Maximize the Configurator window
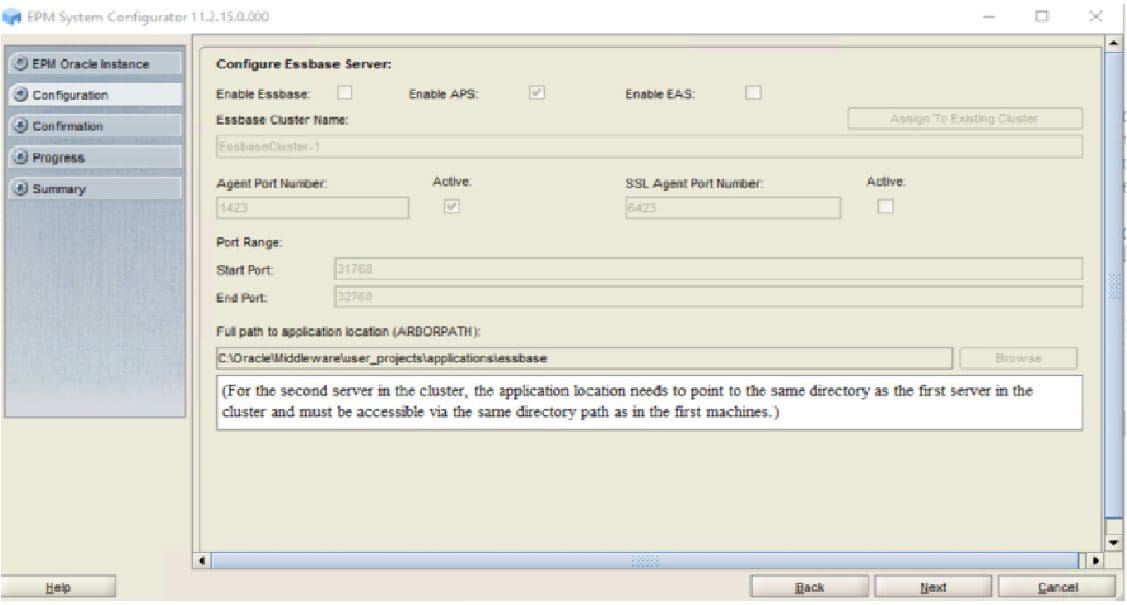Screen dimensions: 1127x605 coord(1041,16)
